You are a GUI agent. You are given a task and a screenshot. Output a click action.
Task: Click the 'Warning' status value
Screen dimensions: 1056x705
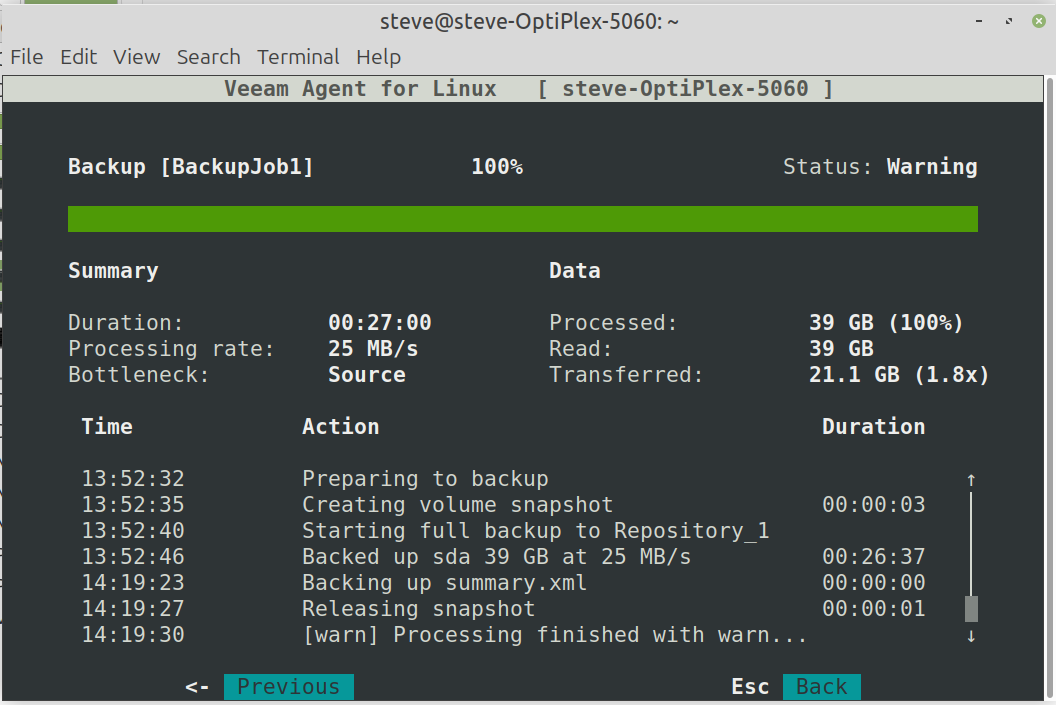click(x=931, y=167)
